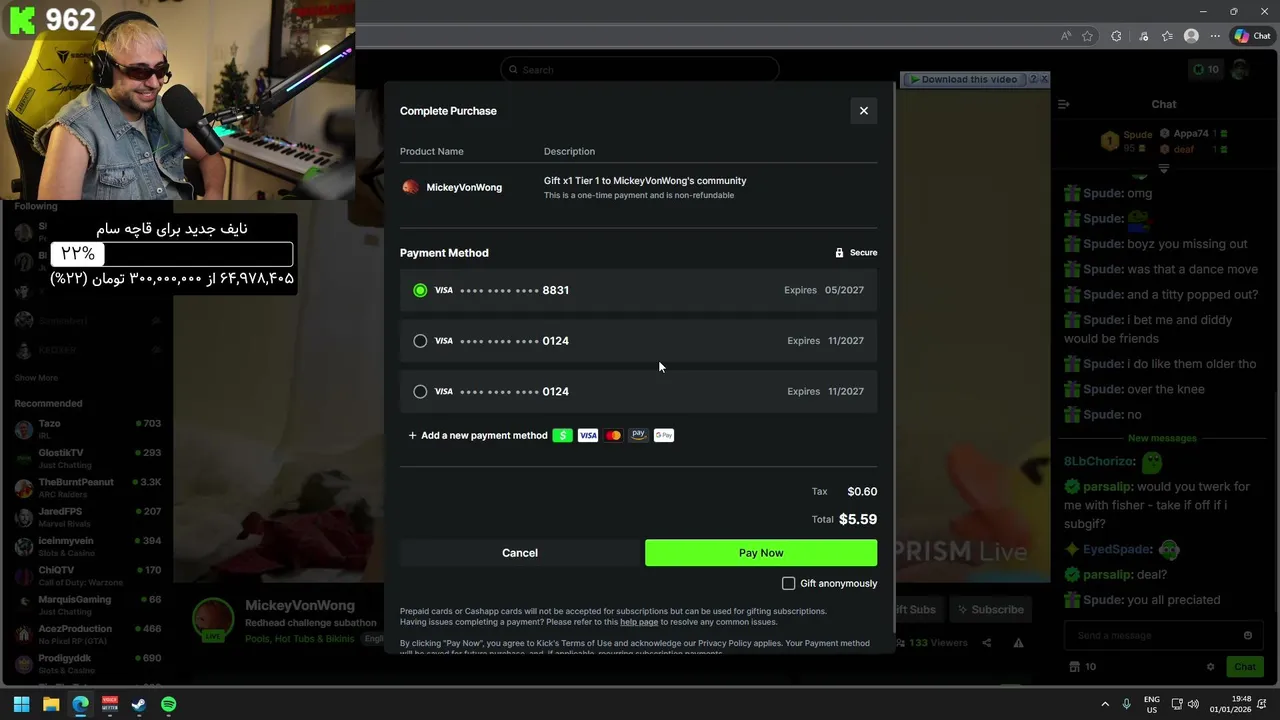This screenshot has width=1280, height=720.
Task: Pick the Cash App payment icon
Action: [562, 435]
